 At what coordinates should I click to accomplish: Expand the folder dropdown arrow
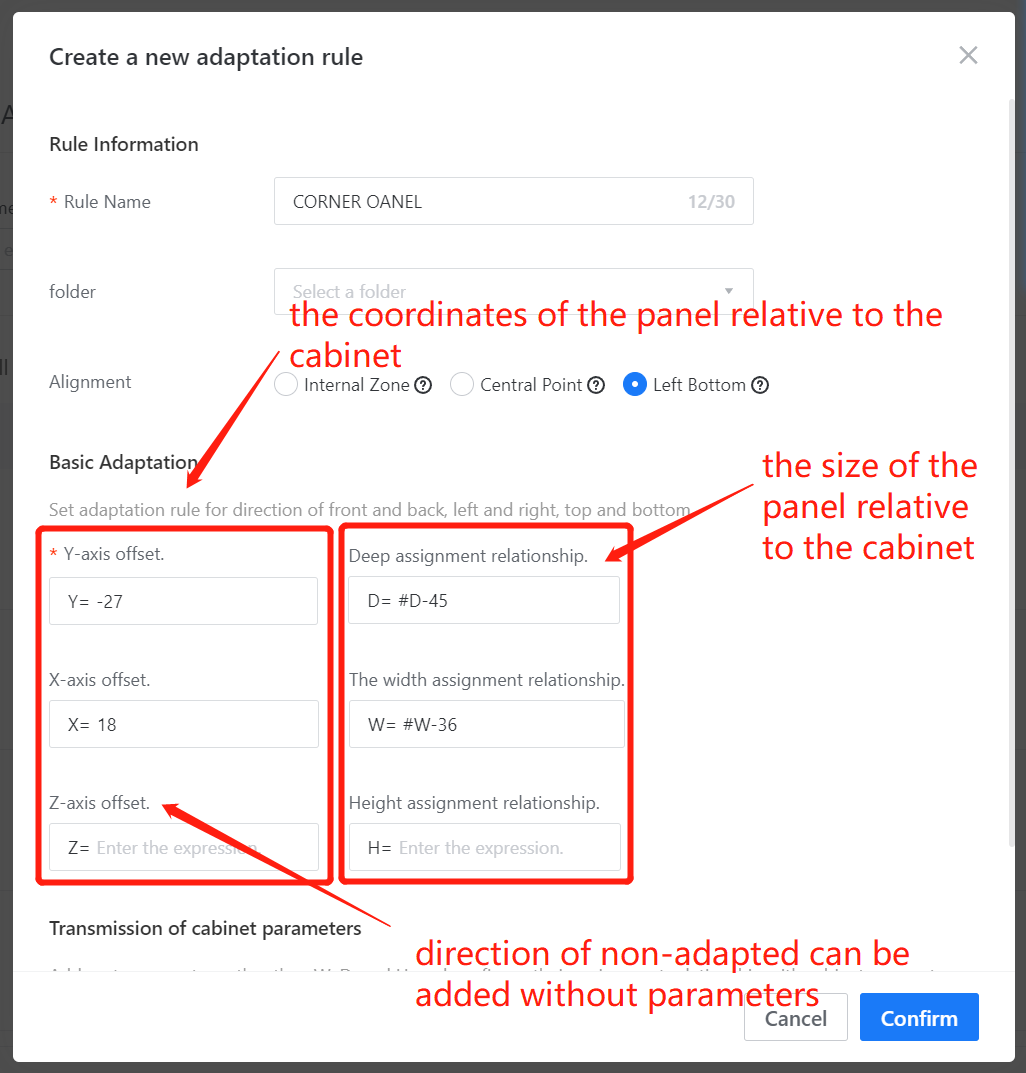coord(729,291)
